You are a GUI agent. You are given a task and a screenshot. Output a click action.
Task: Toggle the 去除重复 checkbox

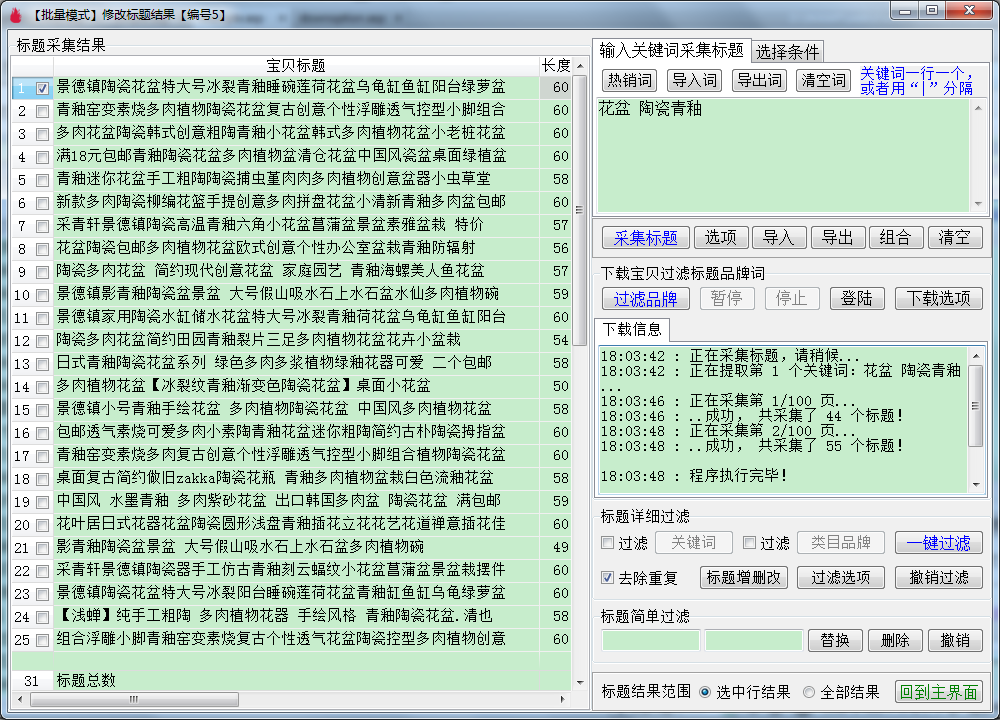pos(607,578)
